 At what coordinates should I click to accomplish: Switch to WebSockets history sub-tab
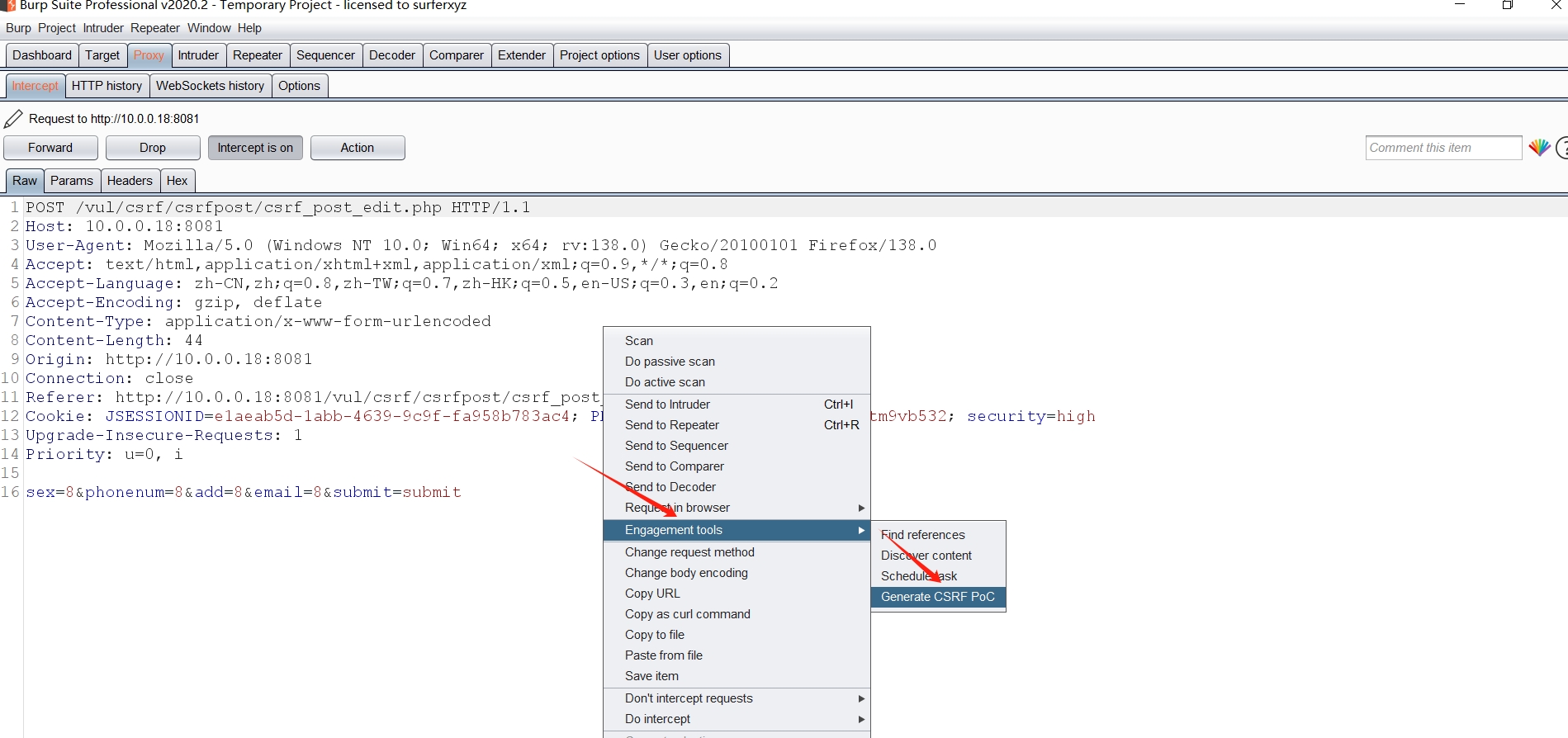click(210, 86)
